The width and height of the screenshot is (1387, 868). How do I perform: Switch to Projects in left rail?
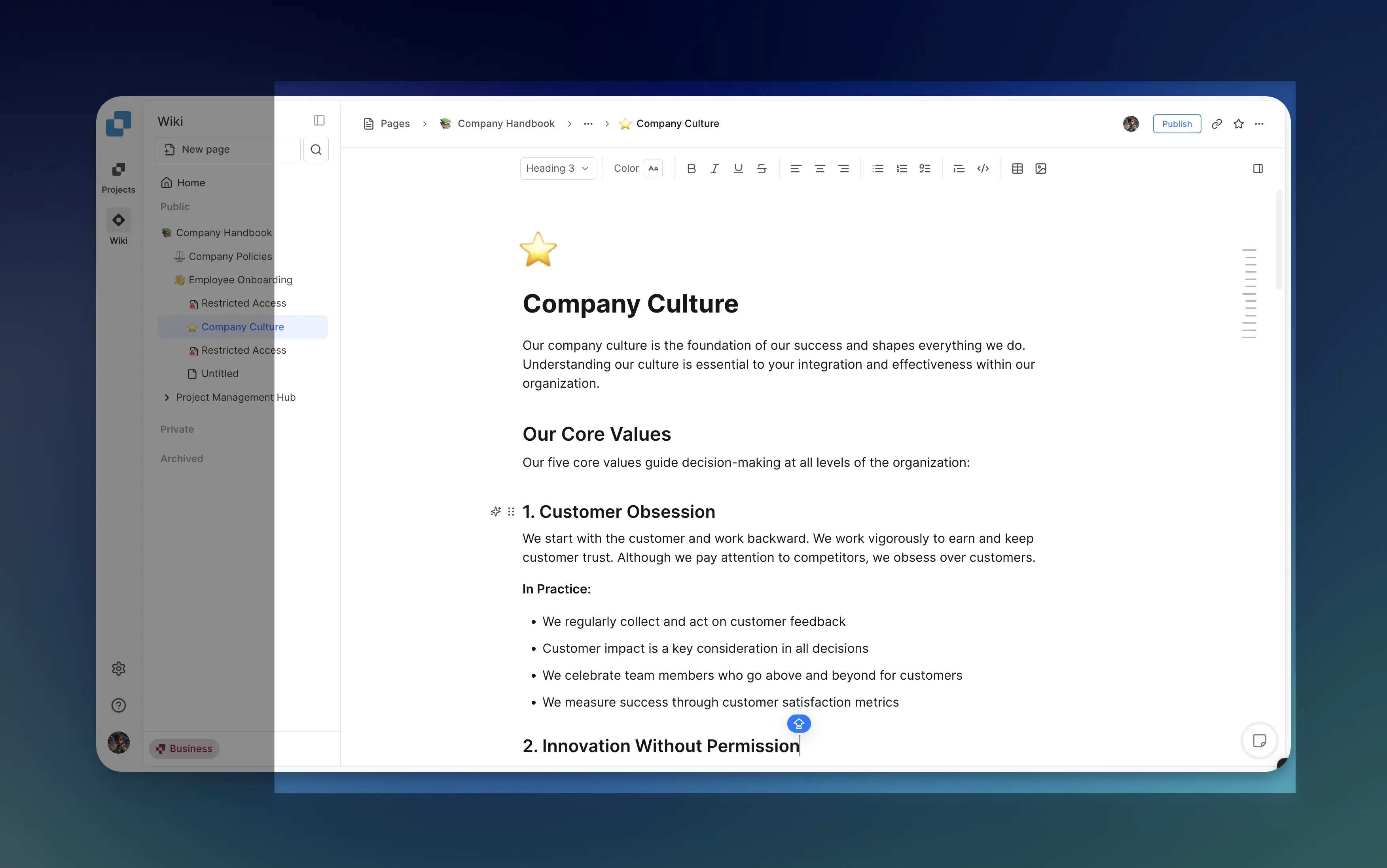coord(118,177)
